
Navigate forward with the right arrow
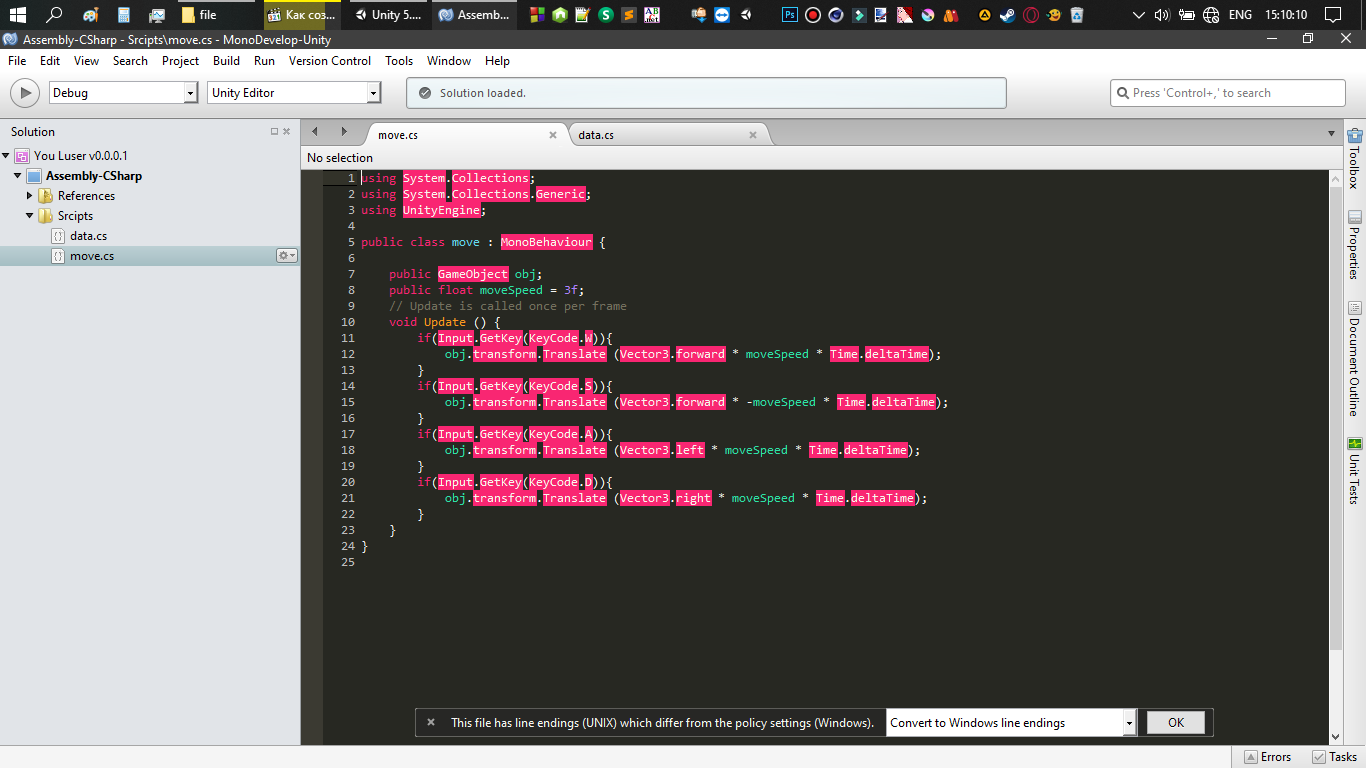point(344,132)
